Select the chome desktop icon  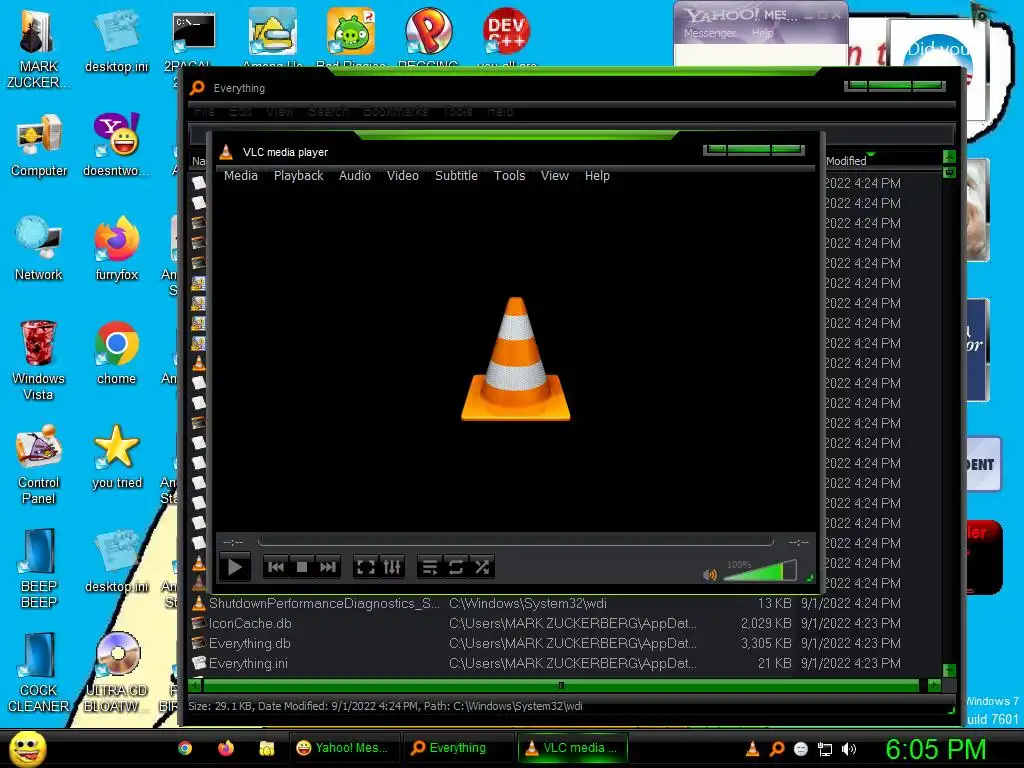pyautogui.click(x=116, y=353)
